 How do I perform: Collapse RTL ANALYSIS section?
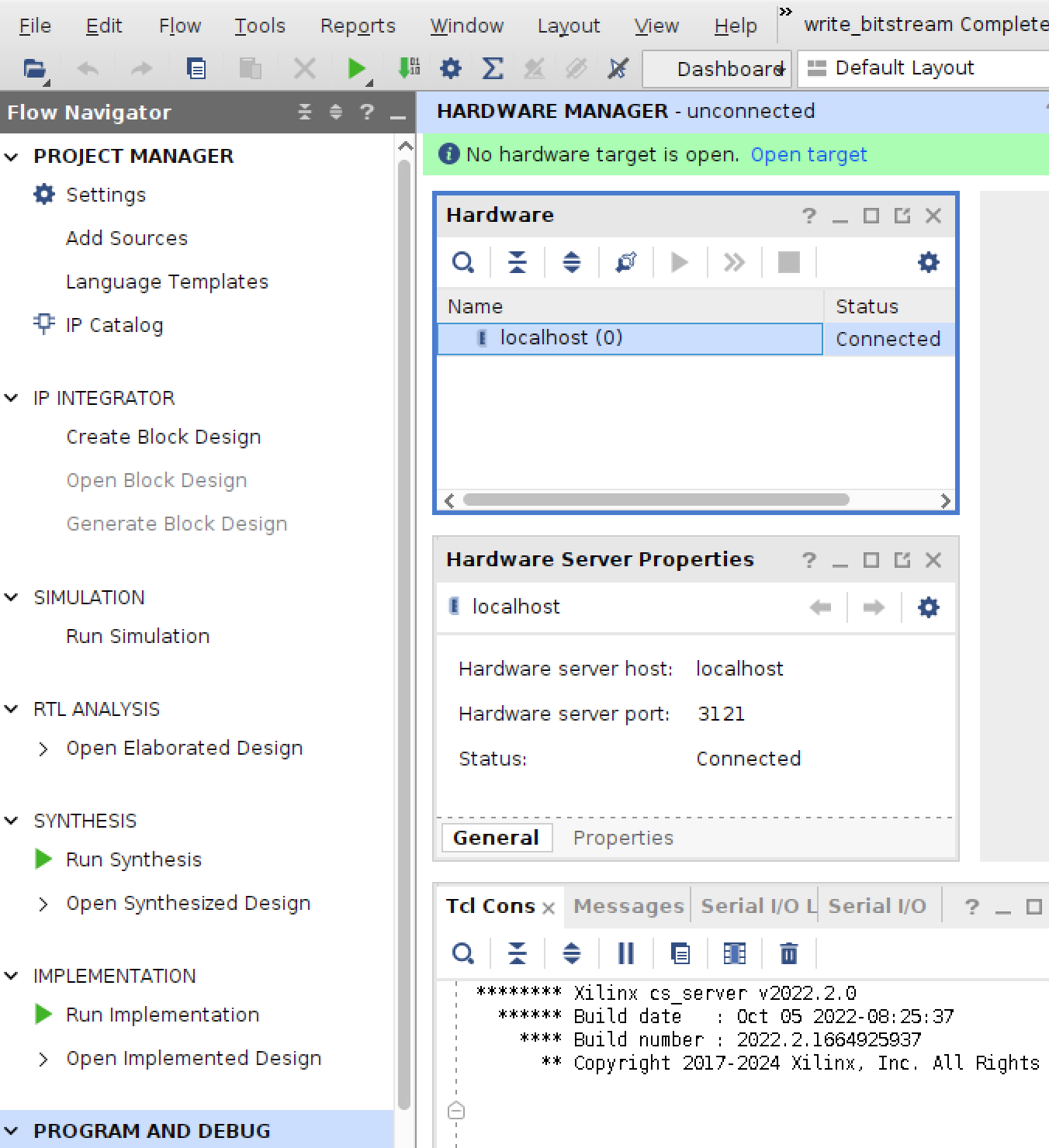click(12, 709)
